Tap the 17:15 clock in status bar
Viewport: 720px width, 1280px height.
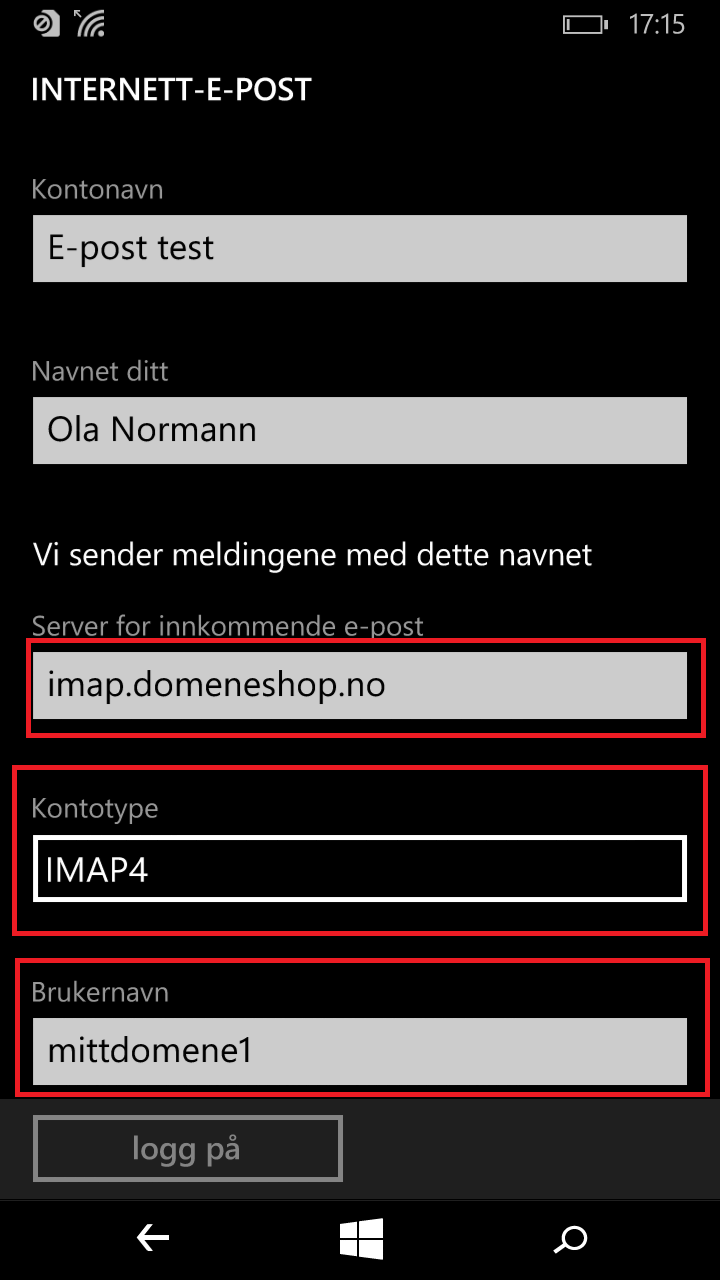point(656,24)
